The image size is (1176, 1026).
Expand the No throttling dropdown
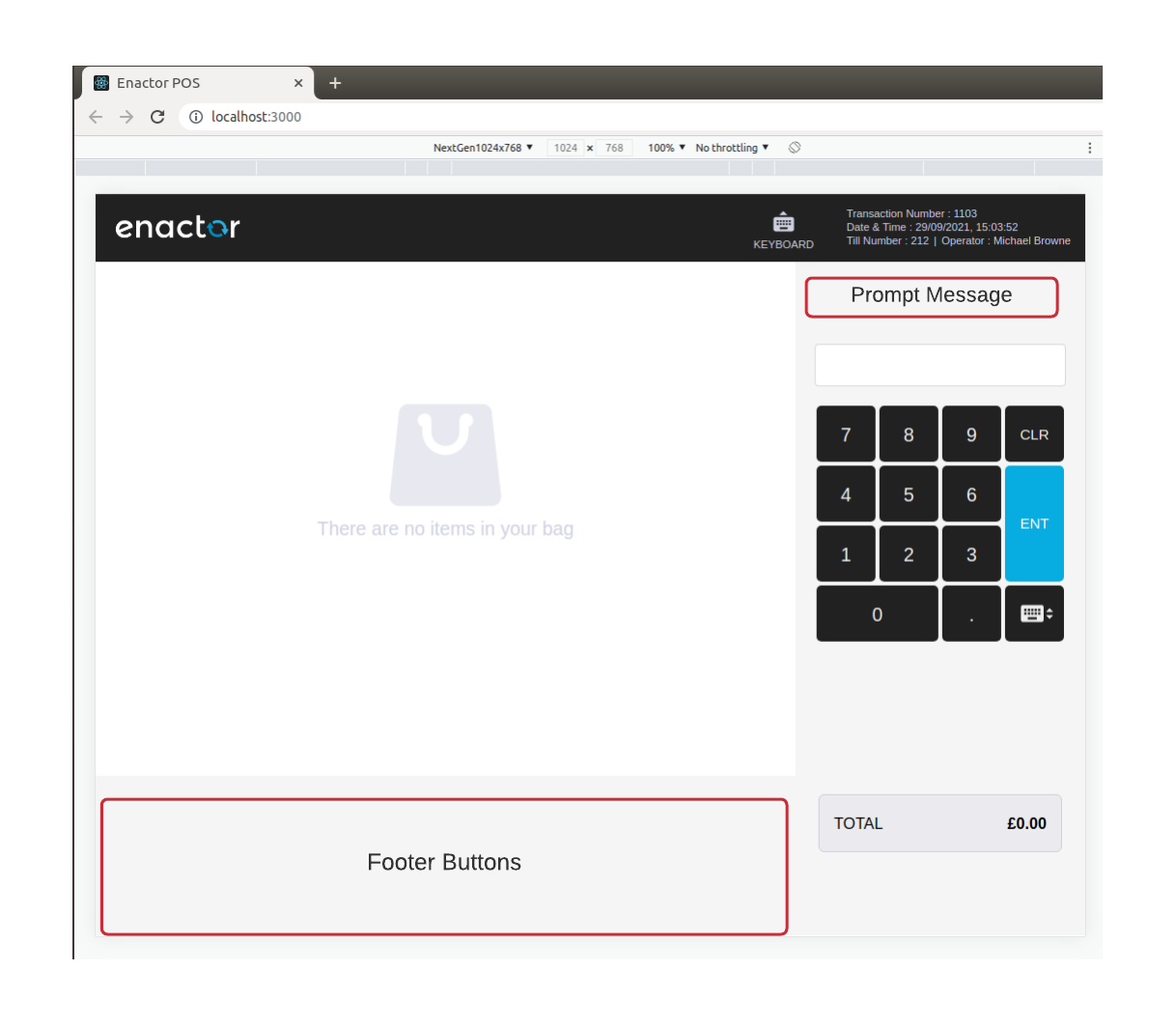[732, 148]
